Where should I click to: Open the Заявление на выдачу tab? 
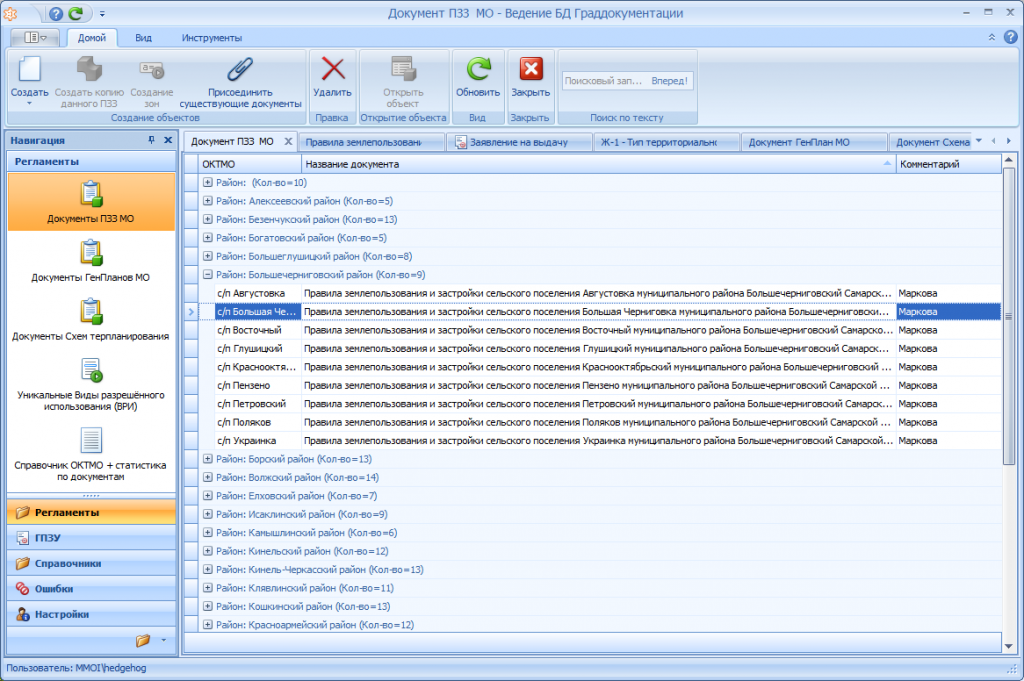point(519,142)
